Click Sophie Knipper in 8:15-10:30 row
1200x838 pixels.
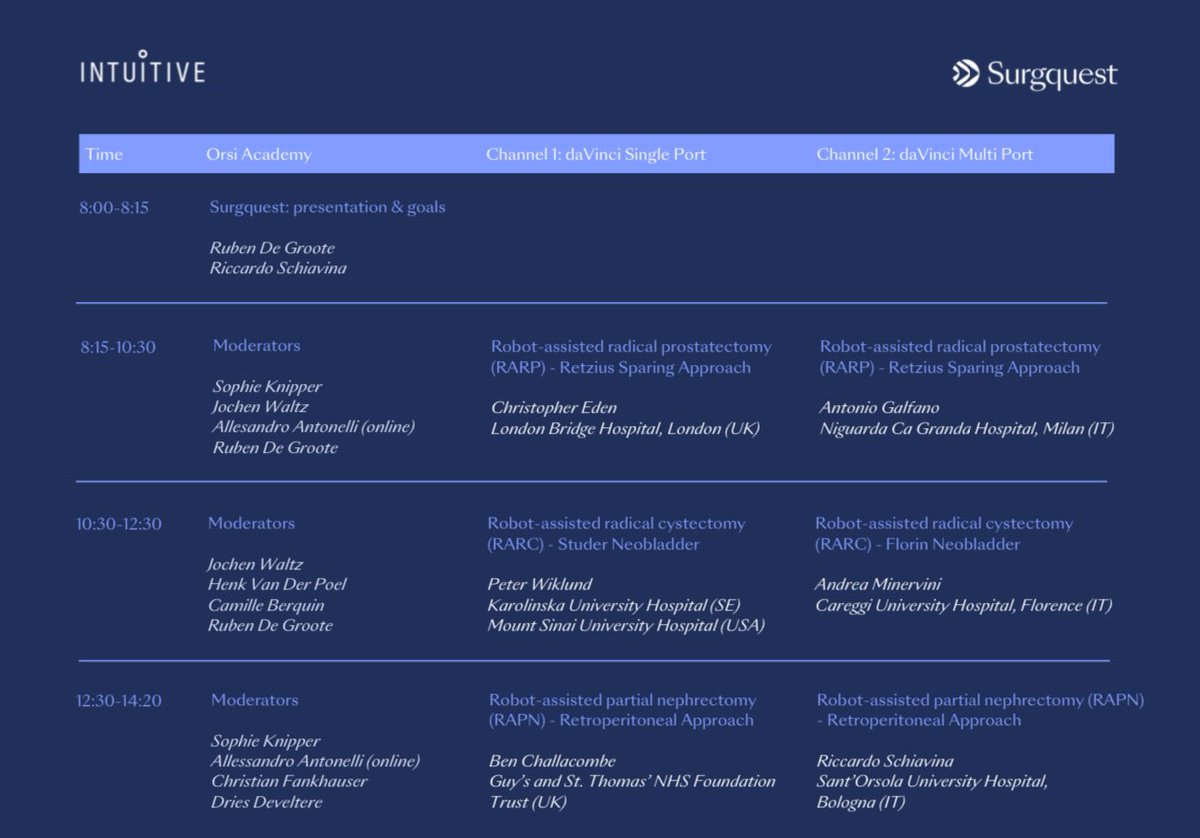click(x=267, y=386)
